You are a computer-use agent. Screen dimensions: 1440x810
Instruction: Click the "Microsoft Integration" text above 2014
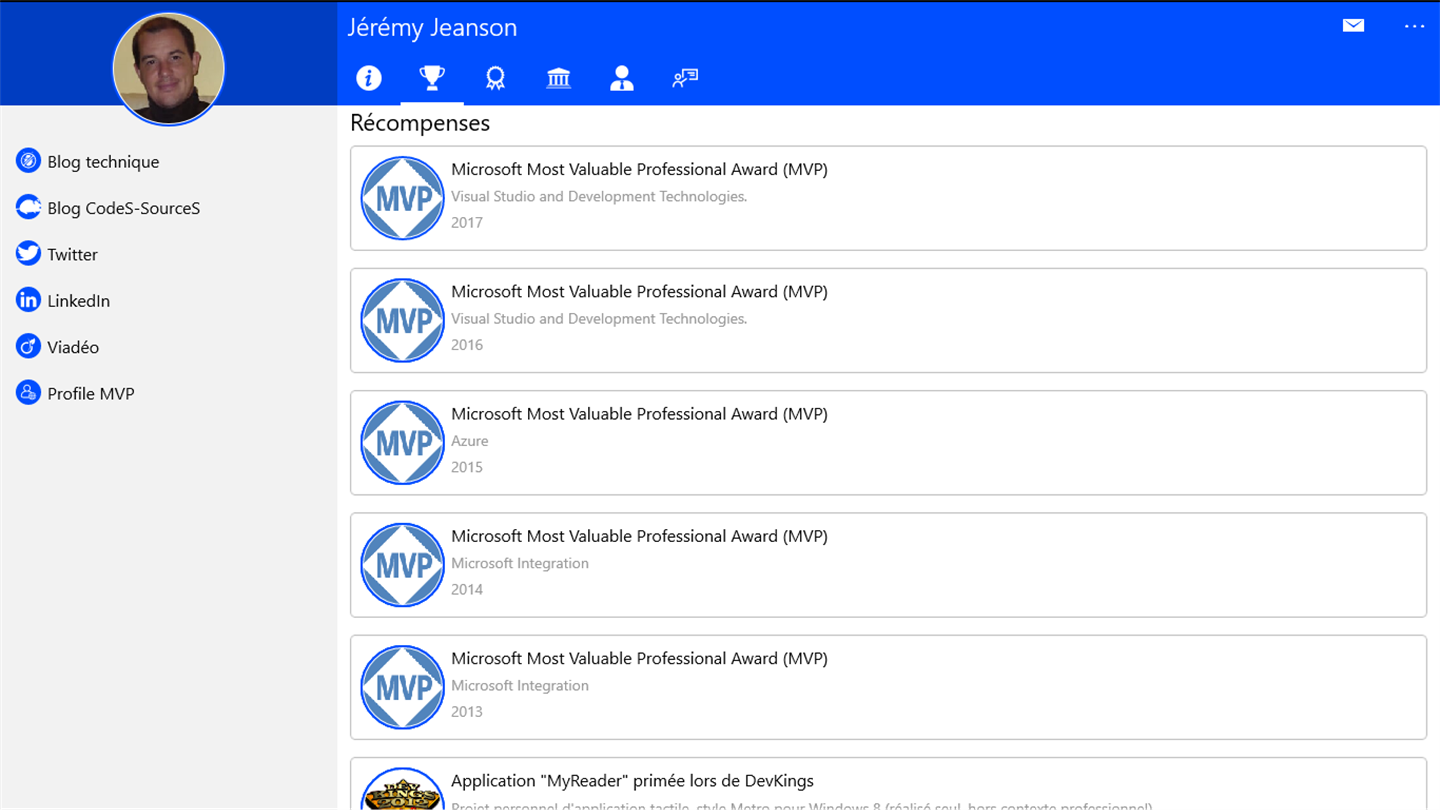tap(520, 563)
